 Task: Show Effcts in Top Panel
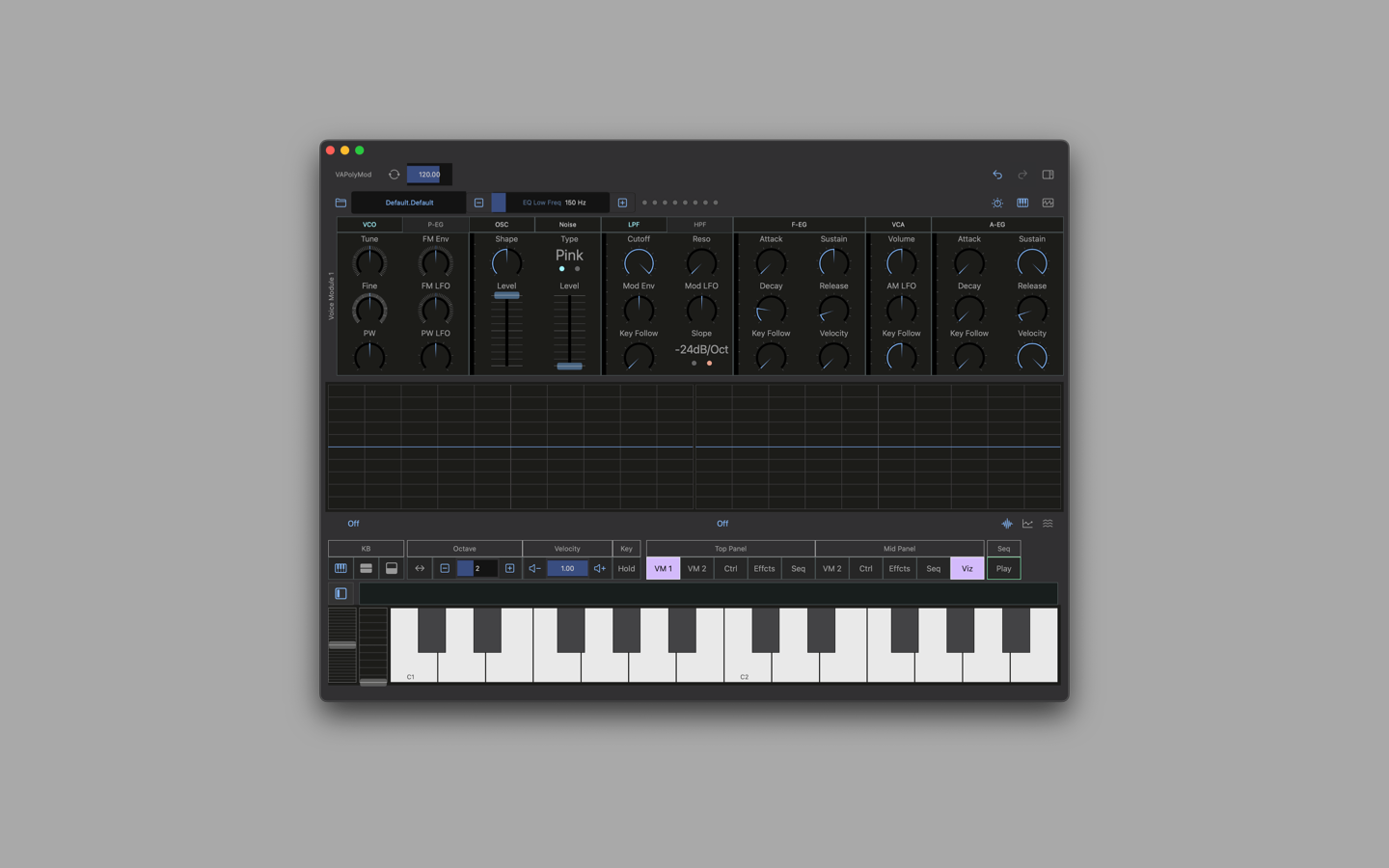pyautogui.click(x=764, y=568)
